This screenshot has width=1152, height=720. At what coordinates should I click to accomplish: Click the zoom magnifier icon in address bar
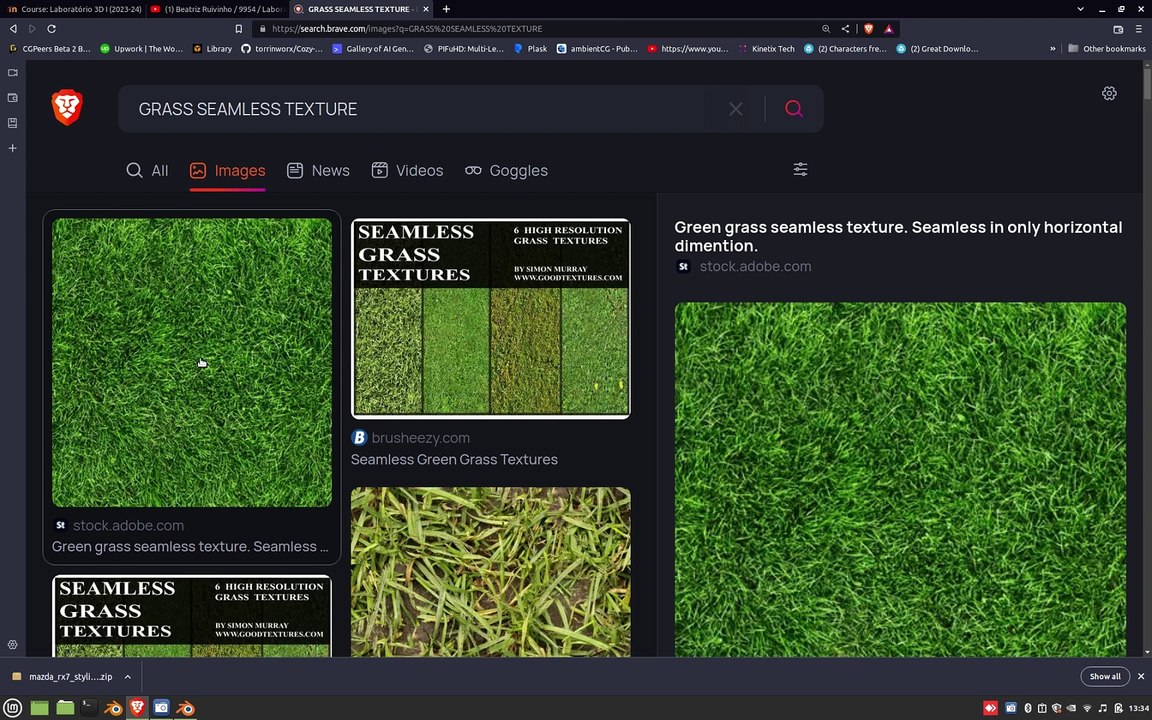click(826, 29)
